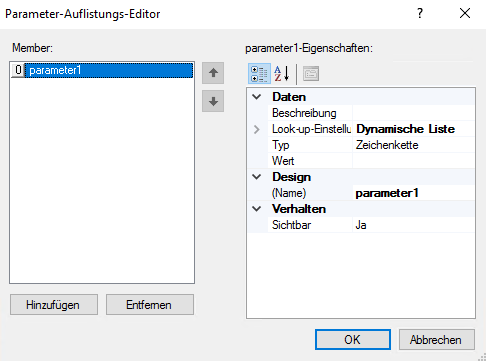Move parameter1 down with arrow button

coord(213,101)
